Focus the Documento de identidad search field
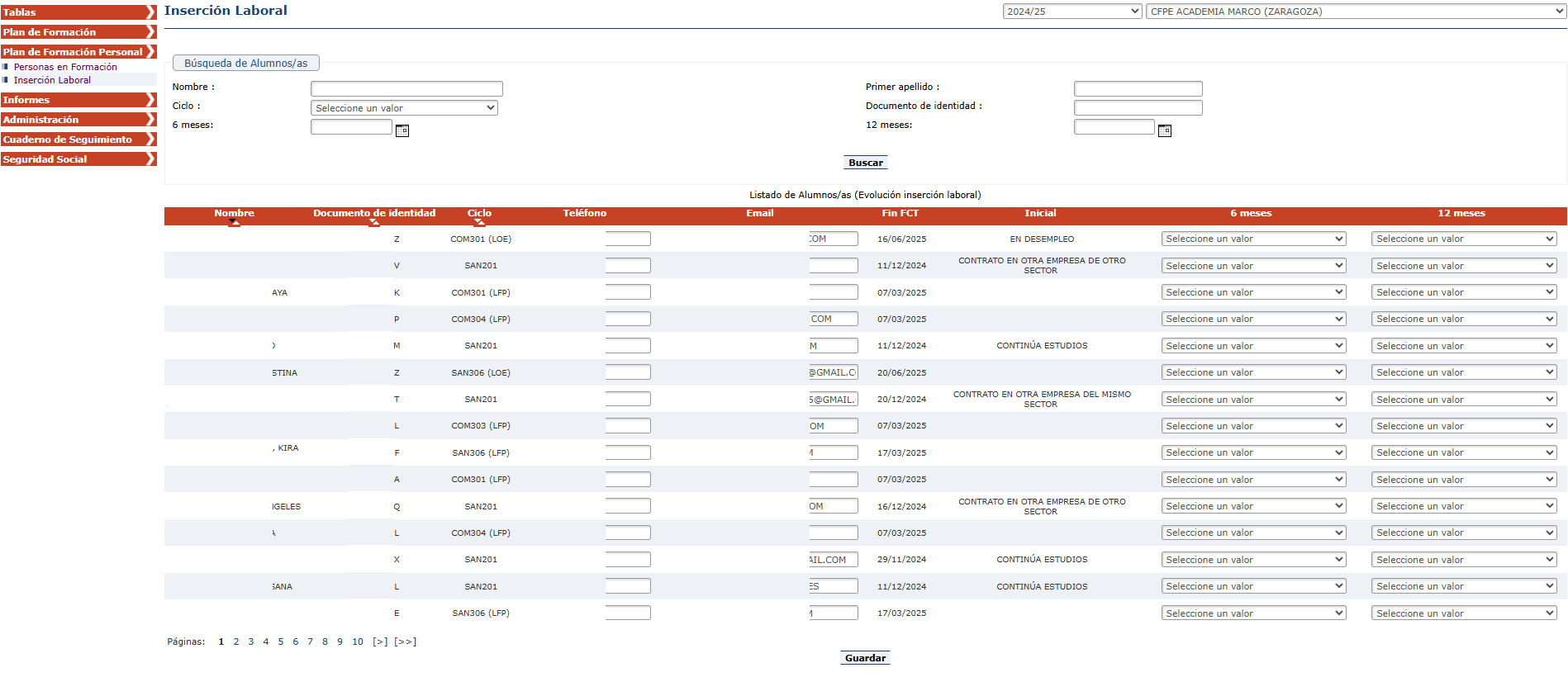The width and height of the screenshot is (1568, 696). [x=1138, y=107]
